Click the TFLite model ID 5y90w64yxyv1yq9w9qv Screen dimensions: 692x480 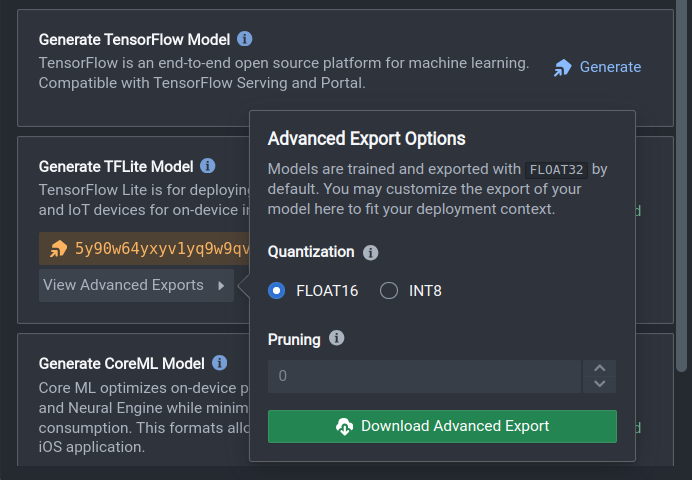[162, 248]
